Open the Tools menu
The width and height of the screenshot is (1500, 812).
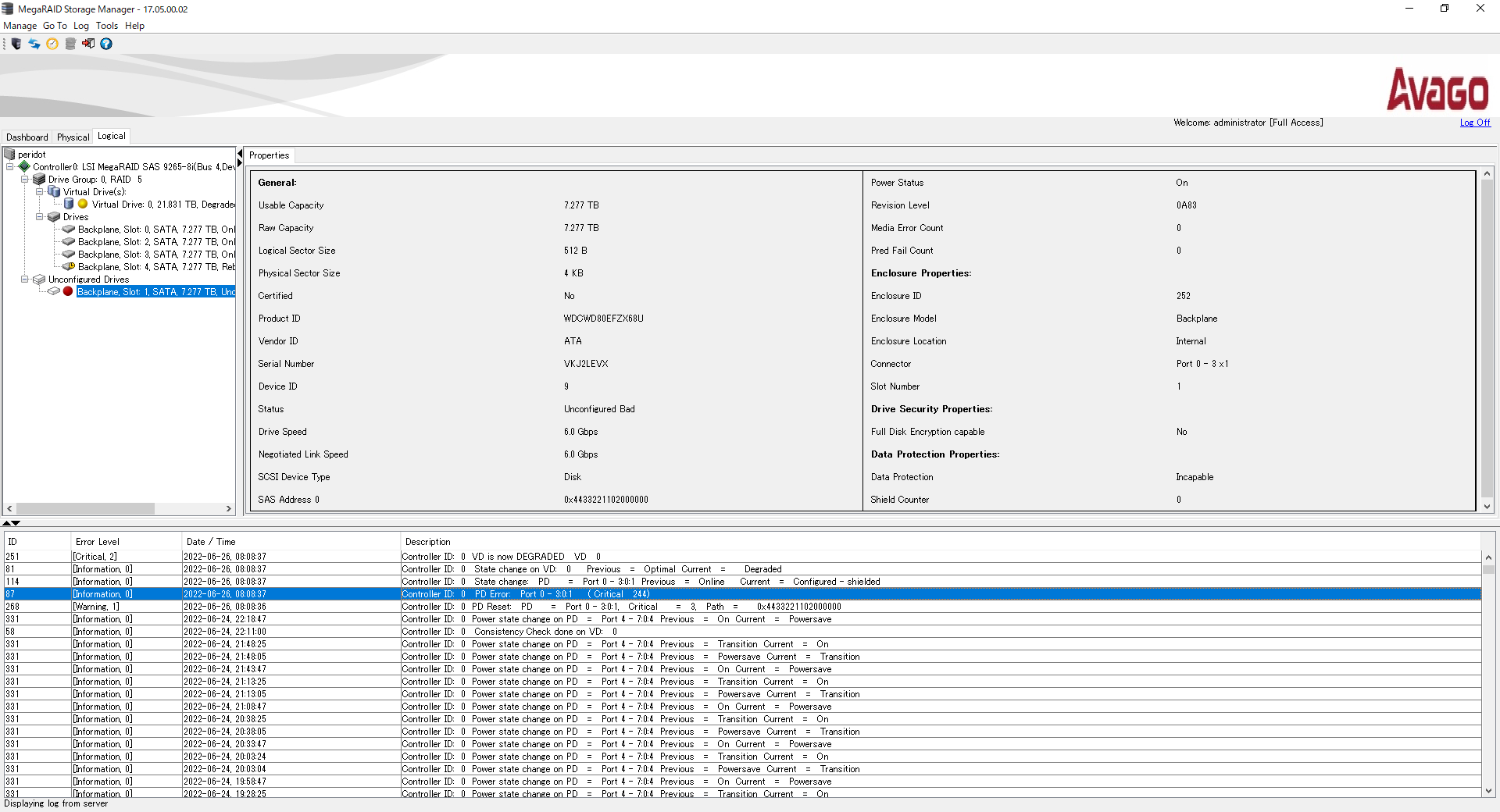[x=107, y=26]
